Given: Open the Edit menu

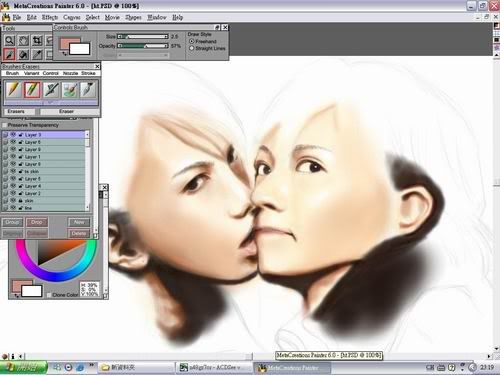Looking at the screenshot, I should coord(32,17).
